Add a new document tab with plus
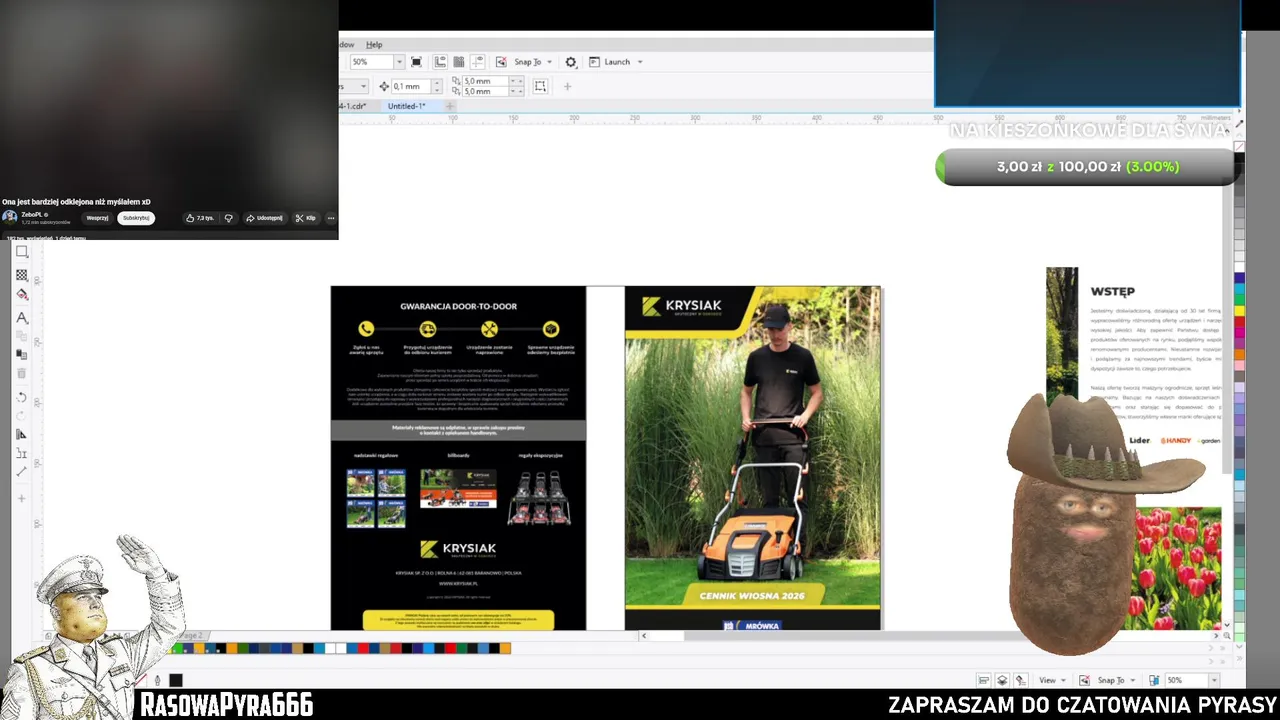Image resolution: width=1280 pixels, height=720 pixels. tap(450, 106)
